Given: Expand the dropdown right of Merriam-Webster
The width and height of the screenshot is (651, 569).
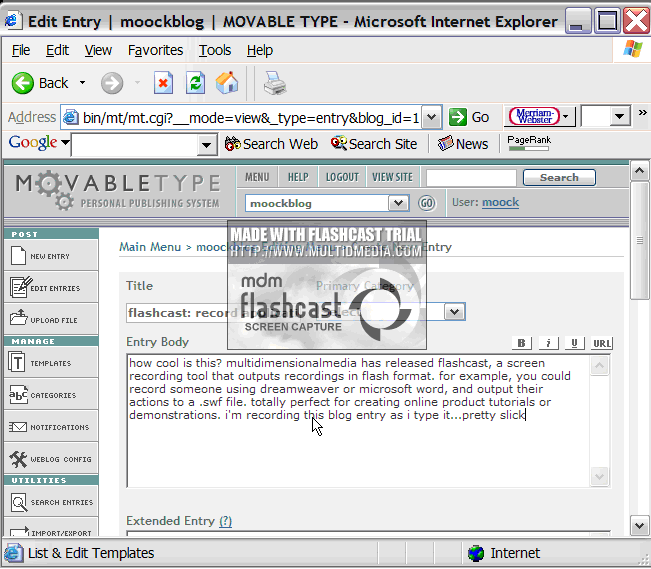Looking at the screenshot, I should (x=619, y=116).
